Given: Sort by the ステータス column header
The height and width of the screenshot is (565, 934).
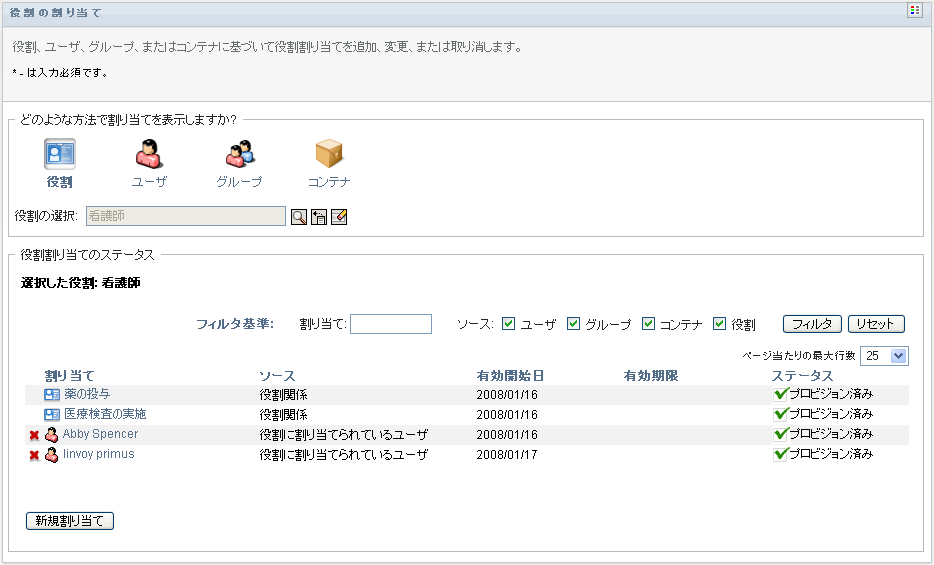Looking at the screenshot, I should [x=802, y=376].
